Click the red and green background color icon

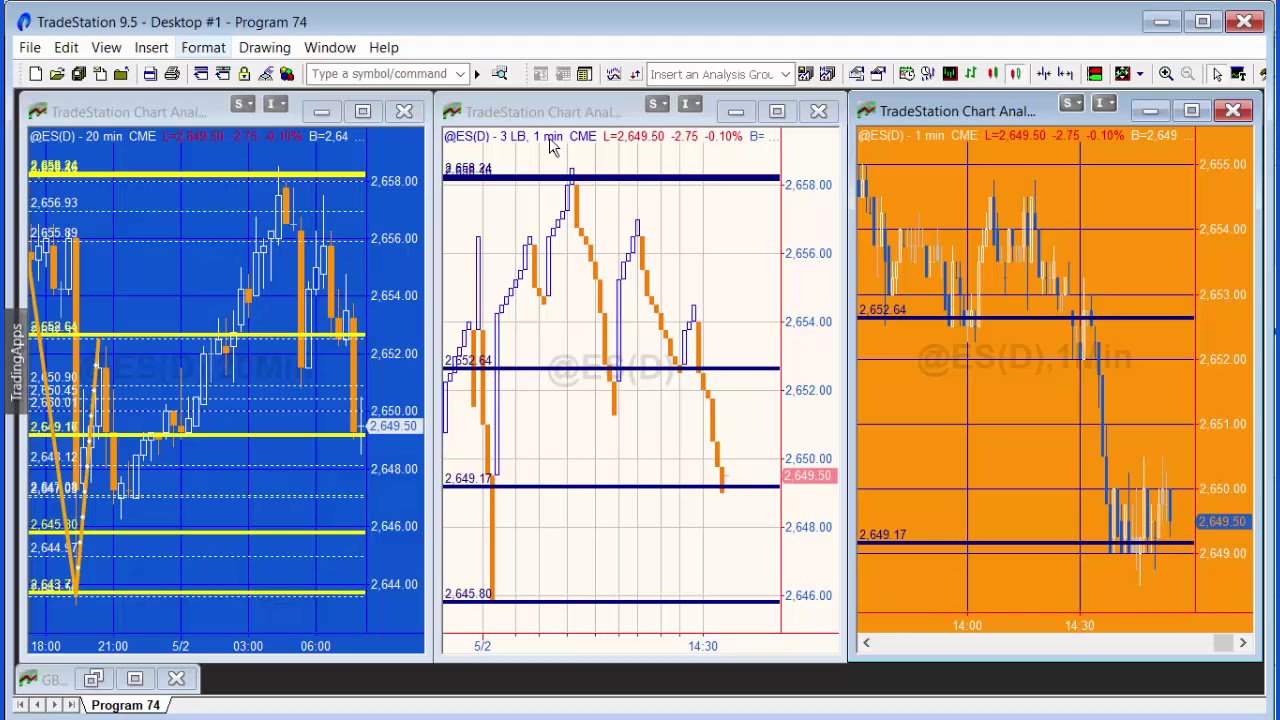[1095, 74]
